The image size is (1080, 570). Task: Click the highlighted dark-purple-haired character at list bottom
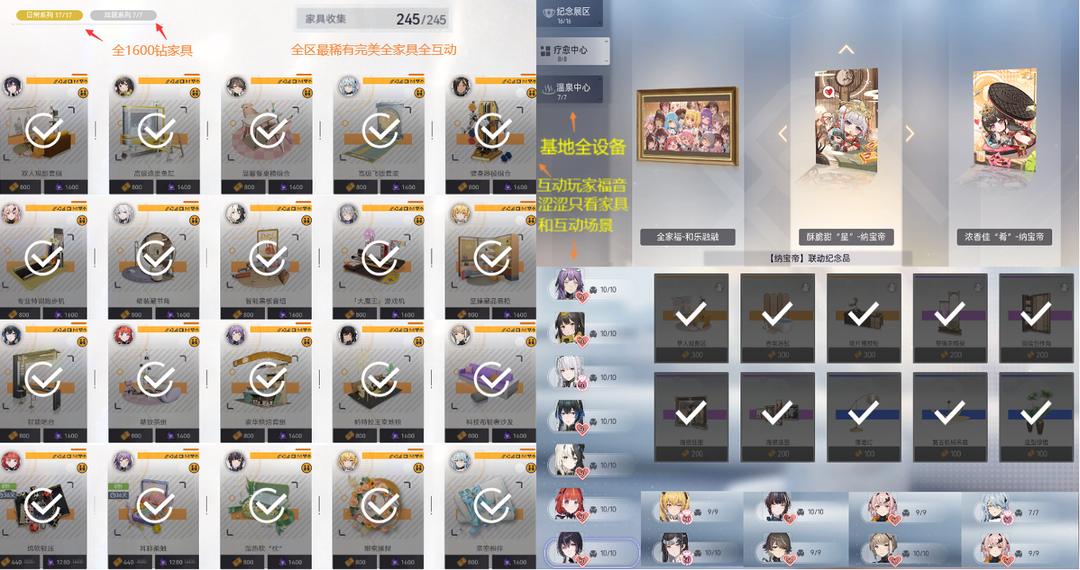[x=590, y=551]
